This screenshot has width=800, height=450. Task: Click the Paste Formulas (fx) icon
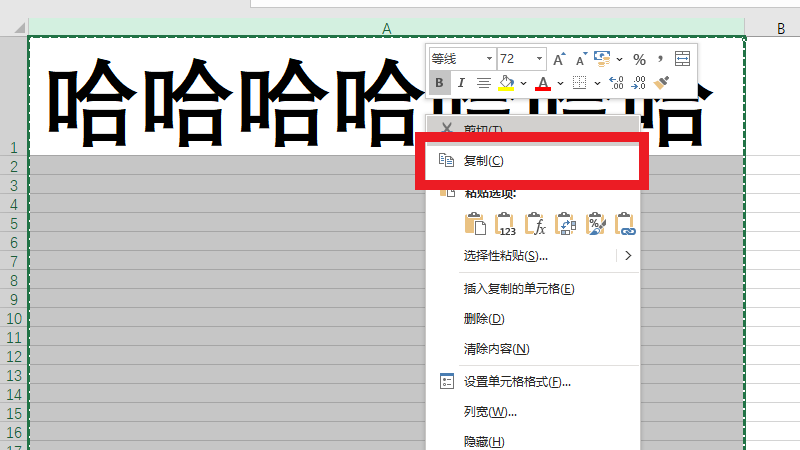click(x=536, y=224)
